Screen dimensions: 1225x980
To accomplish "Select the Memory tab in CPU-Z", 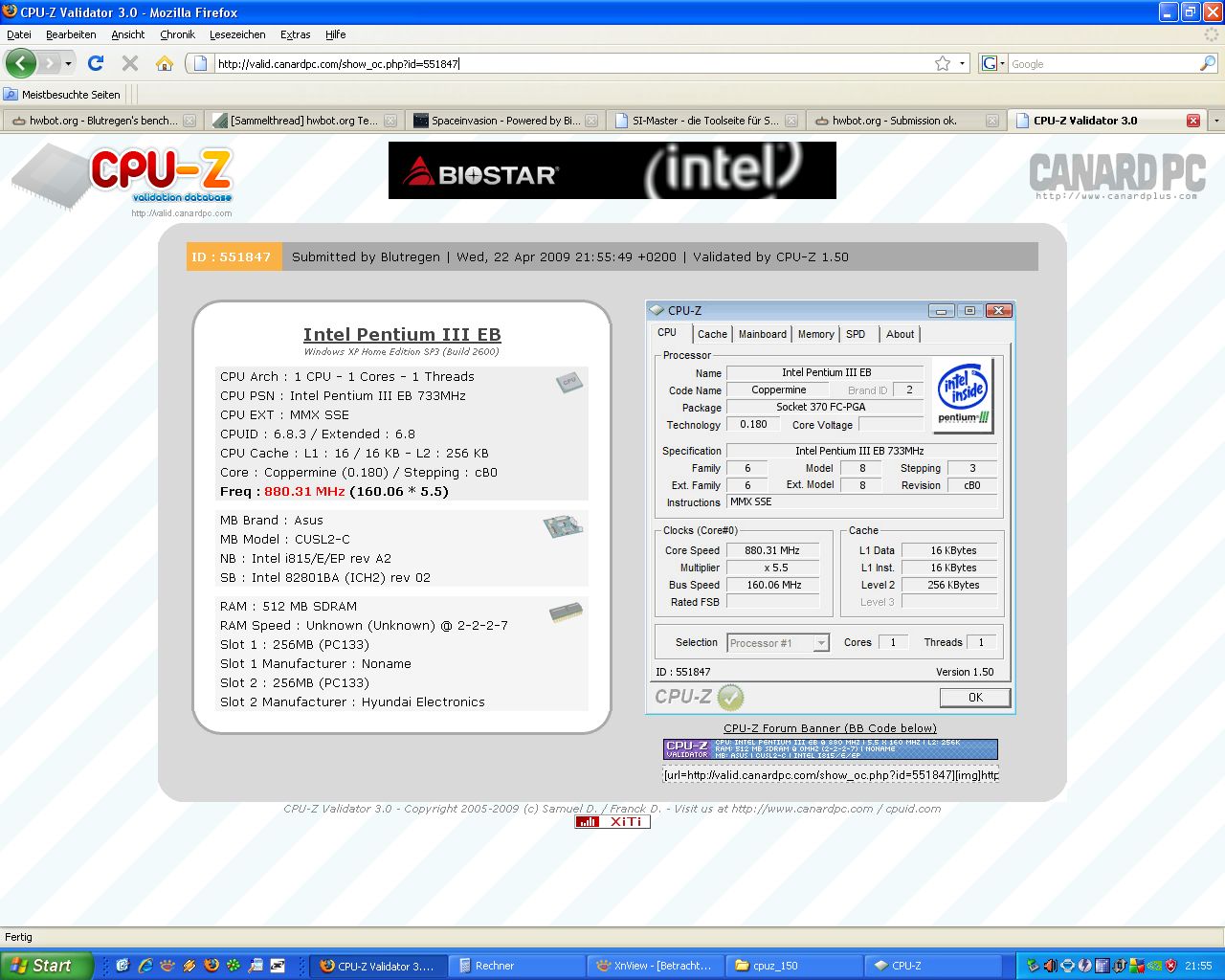I will [x=816, y=334].
